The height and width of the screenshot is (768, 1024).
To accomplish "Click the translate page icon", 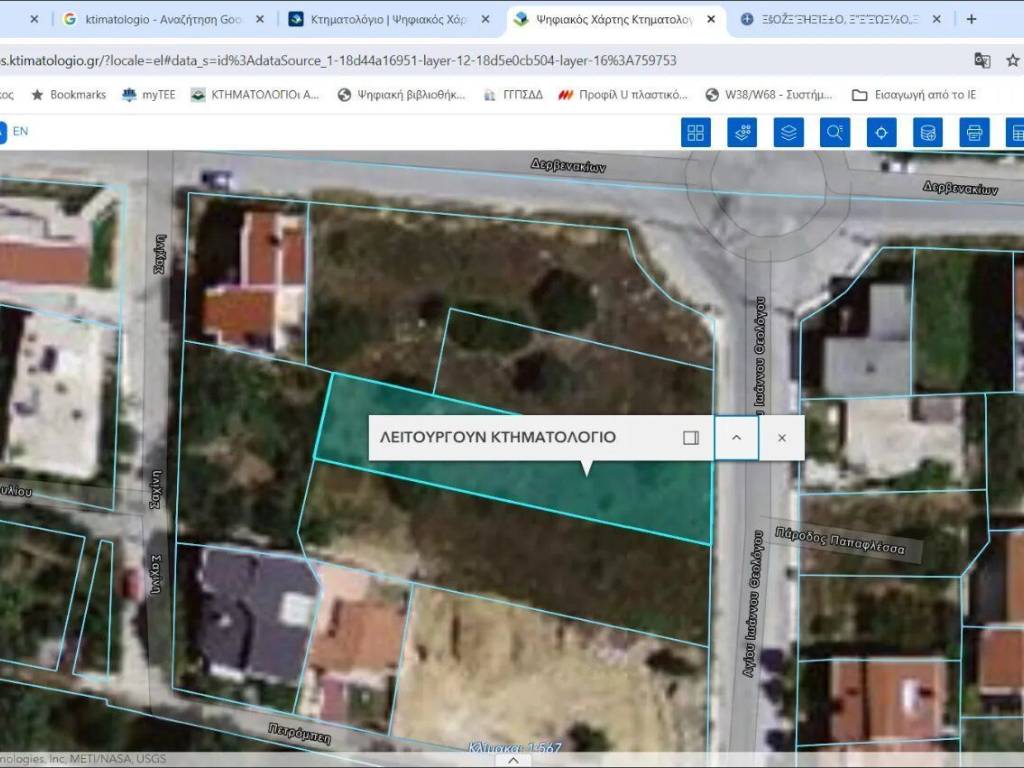I will pos(982,60).
